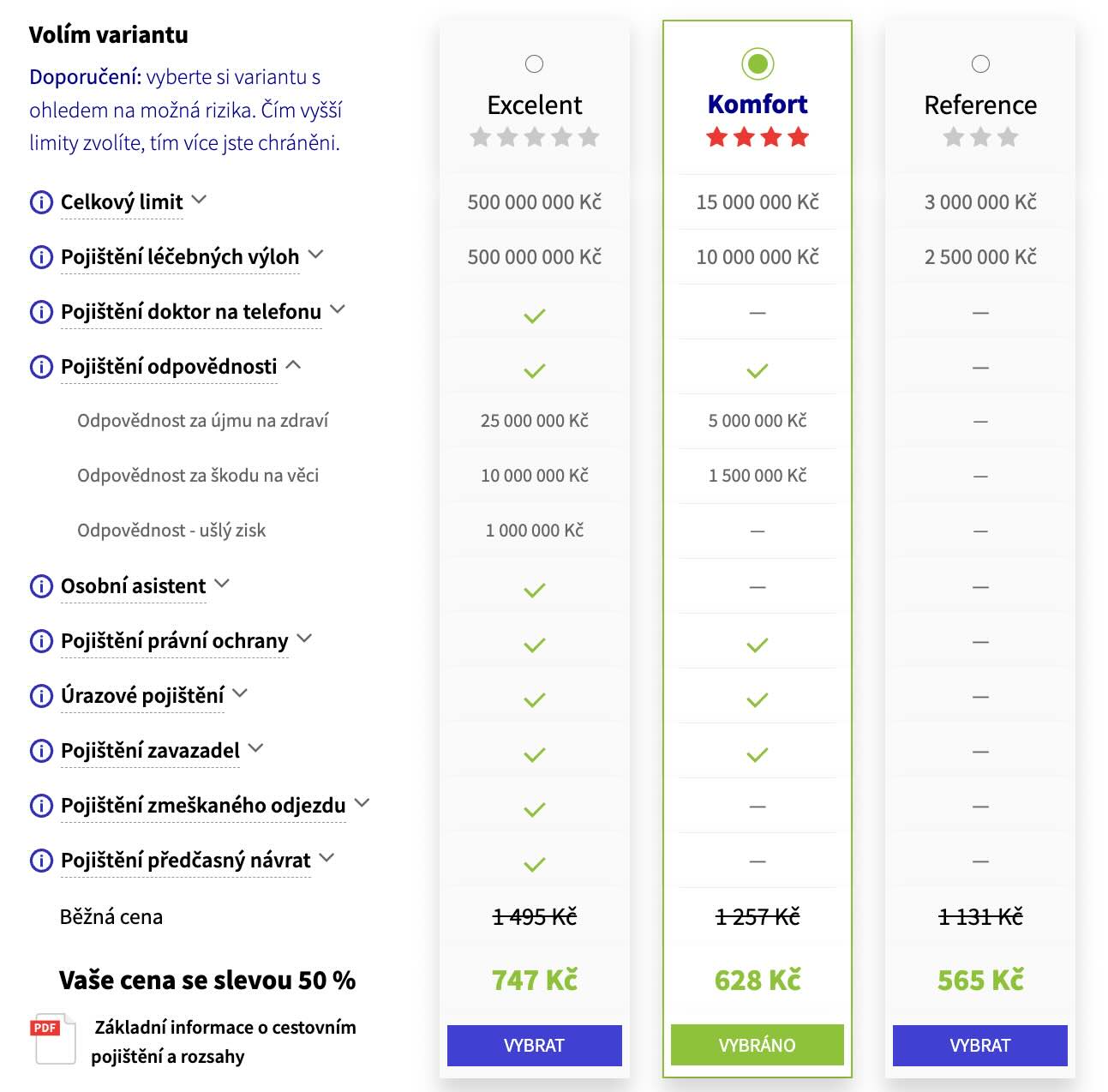Select the Excelent variant radio button
The width and height of the screenshot is (1108, 1092).
coord(534,63)
